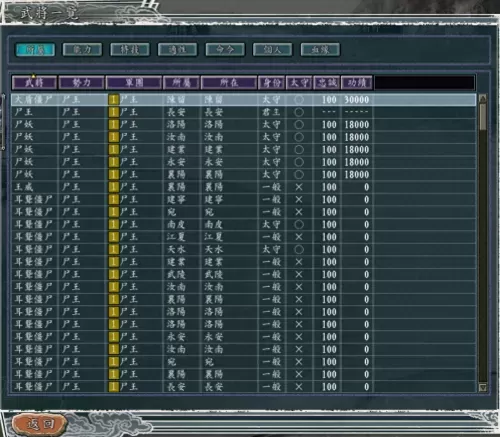500x437 pixels.
Task: Click the 返回 button
Action: (x=40, y=424)
